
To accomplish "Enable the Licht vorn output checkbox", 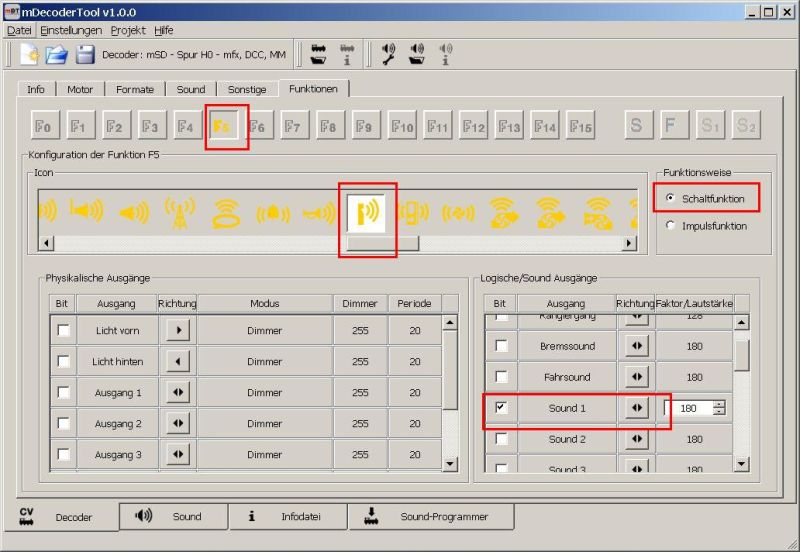I will [x=64, y=331].
